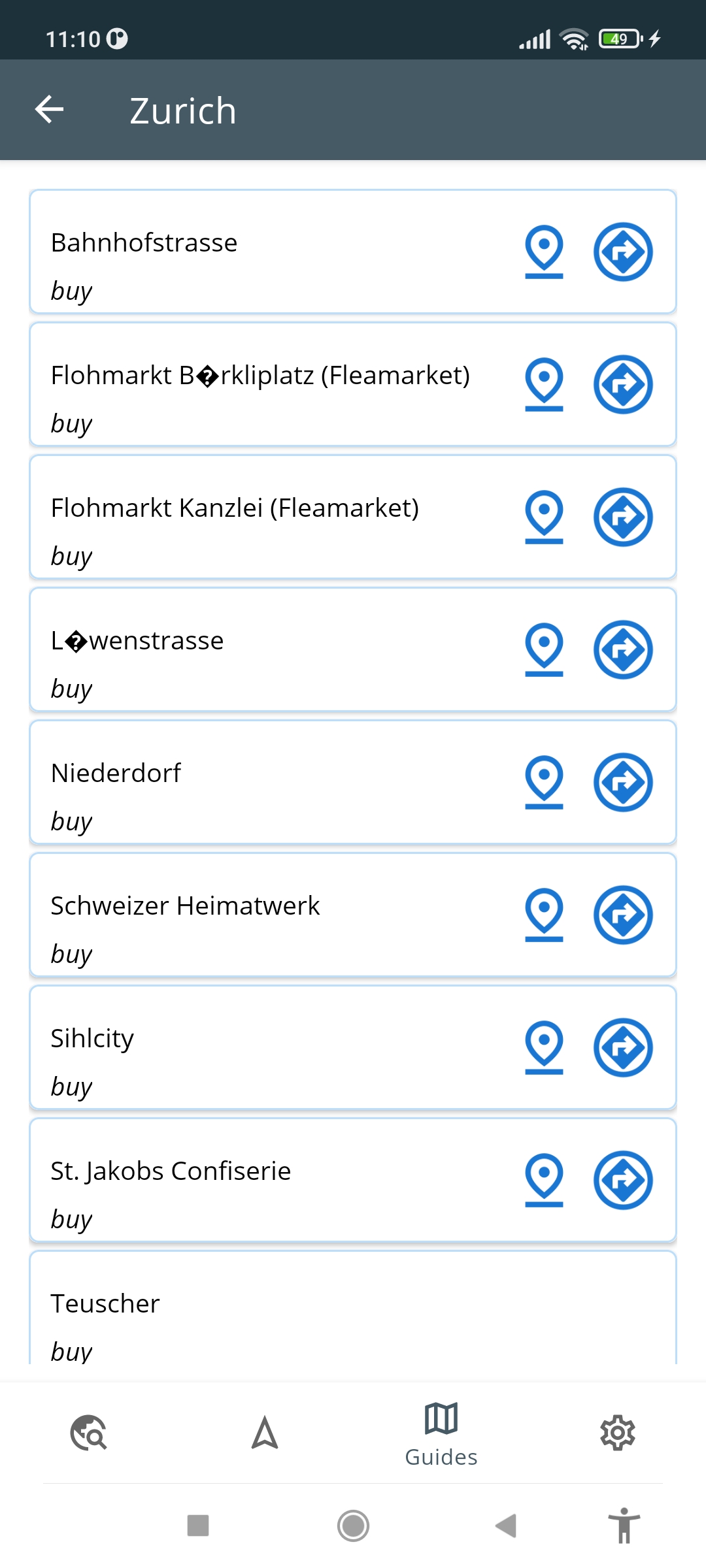Select the Sihlcity list item
The image size is (706, 1568).
(x=353, y=1047)
